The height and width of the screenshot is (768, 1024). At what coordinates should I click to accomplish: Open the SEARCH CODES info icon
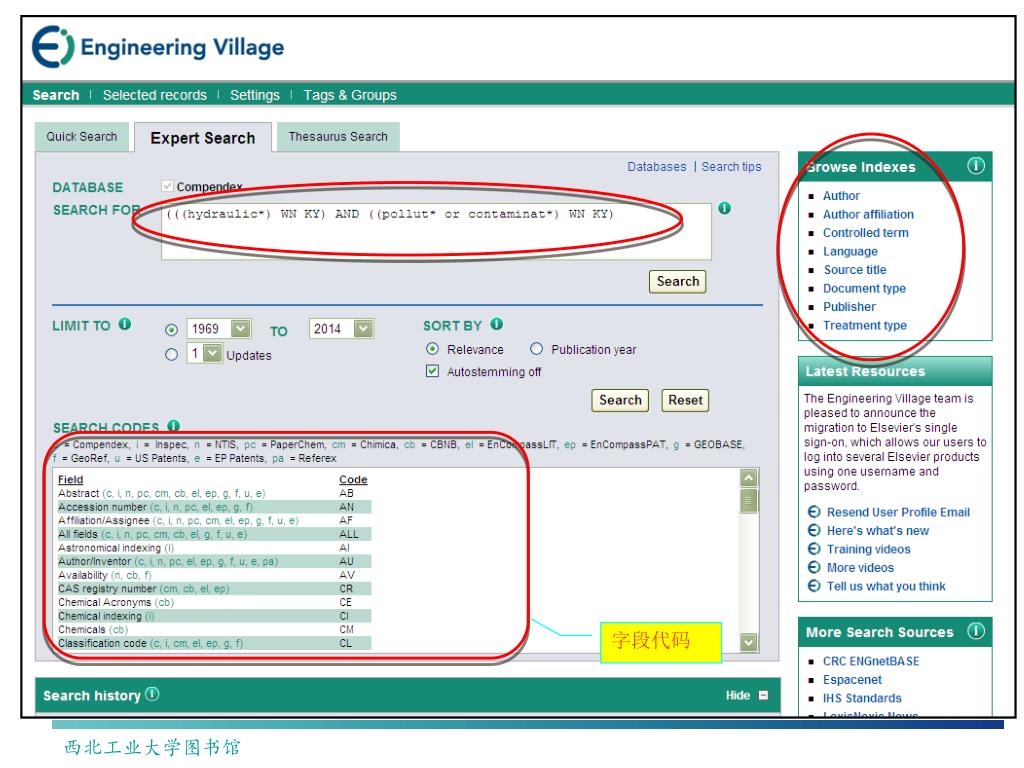pyautogui.click(x=173, y=426)
